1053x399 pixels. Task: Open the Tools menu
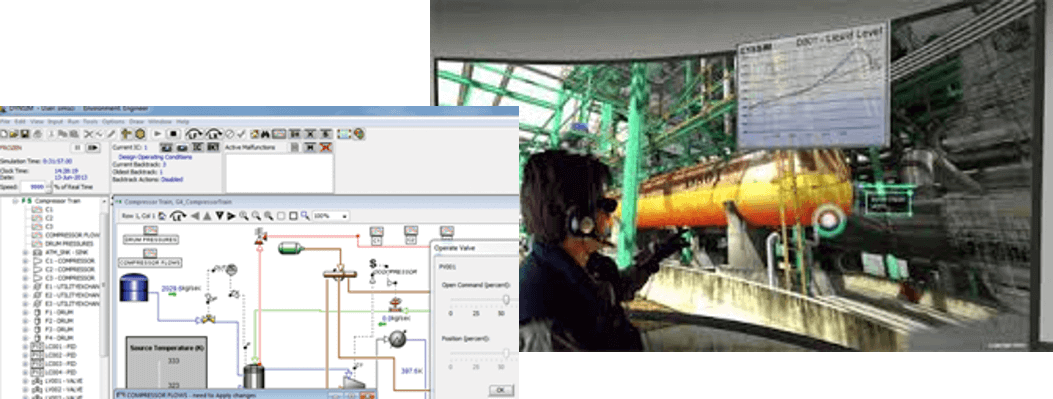tap(90, 122)
